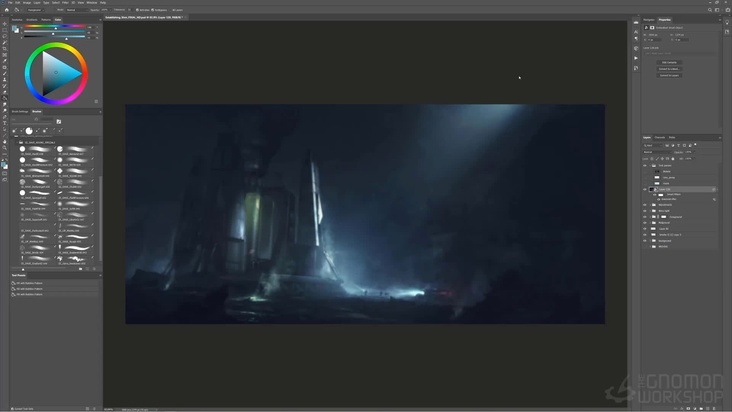This screenshot has width=732, height=412.
Task: Toggle the Anti-alias checkbox
Action: pyautogui.click(x=136, y=10)
